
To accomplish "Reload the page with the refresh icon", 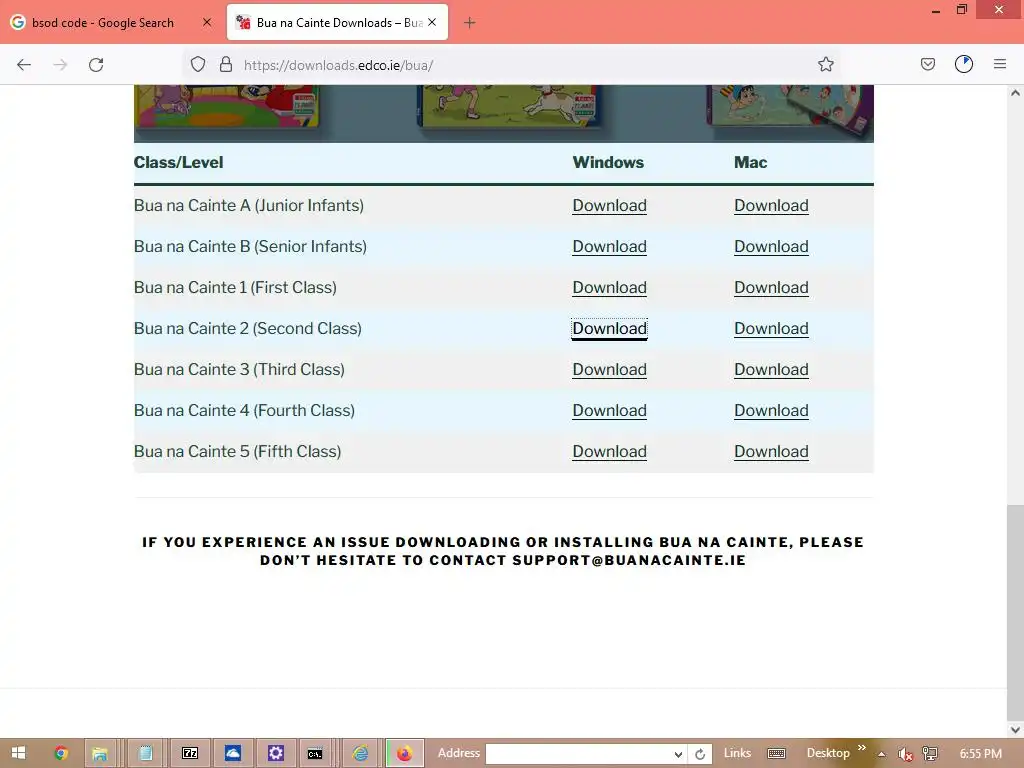I will pos(96,65).
